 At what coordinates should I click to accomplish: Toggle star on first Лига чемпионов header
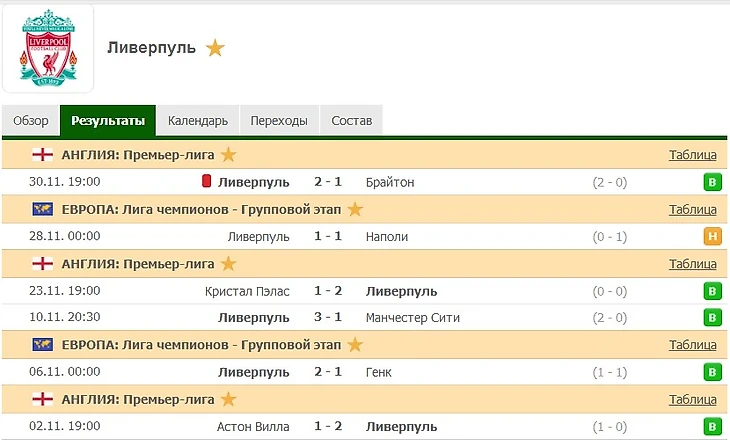pos(355,209)
